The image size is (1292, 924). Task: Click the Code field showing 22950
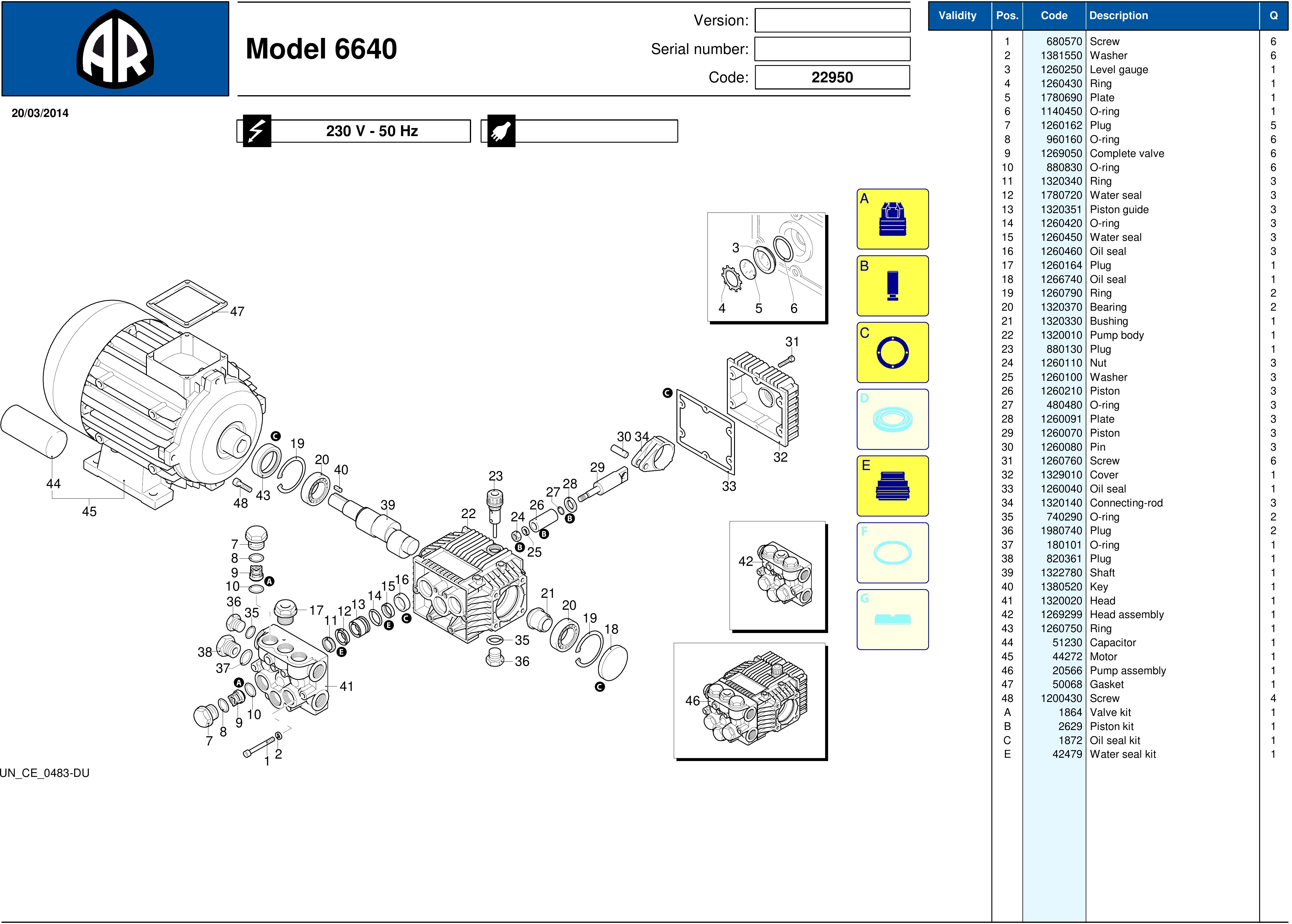(x=832, y=77)
